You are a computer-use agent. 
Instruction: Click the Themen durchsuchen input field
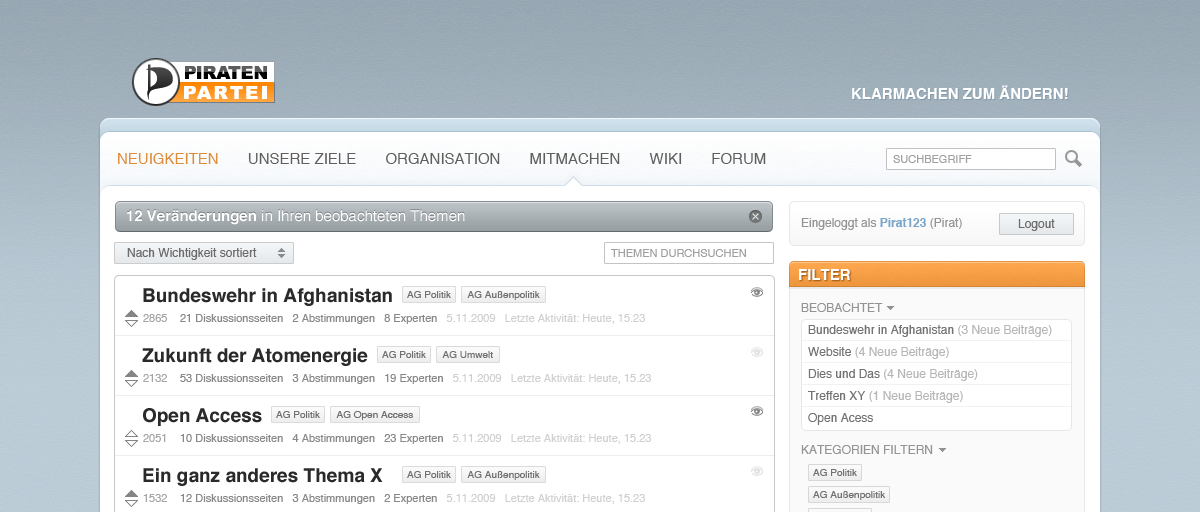pos(688,253)
